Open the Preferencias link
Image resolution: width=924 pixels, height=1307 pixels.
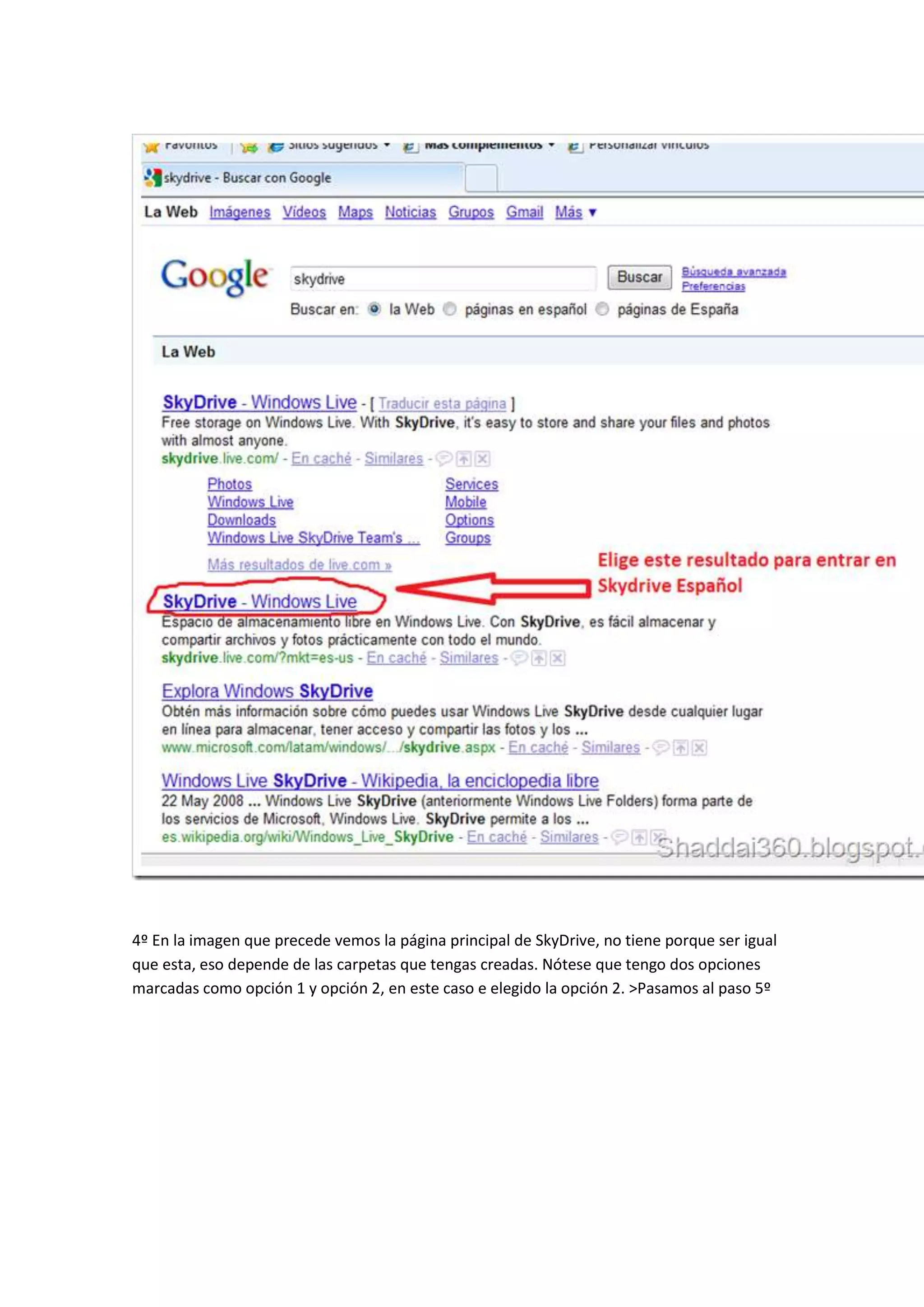coord(713,286)
